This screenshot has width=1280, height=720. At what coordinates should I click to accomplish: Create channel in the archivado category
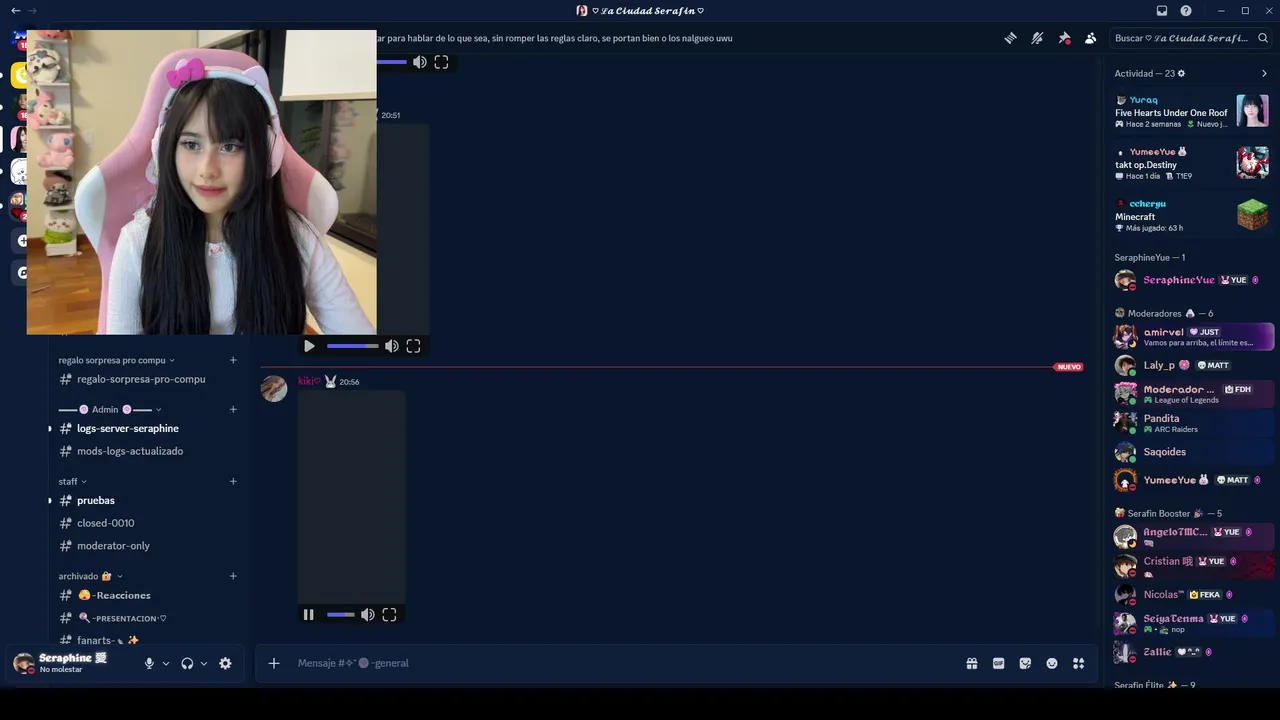click(x=233, y=576)
